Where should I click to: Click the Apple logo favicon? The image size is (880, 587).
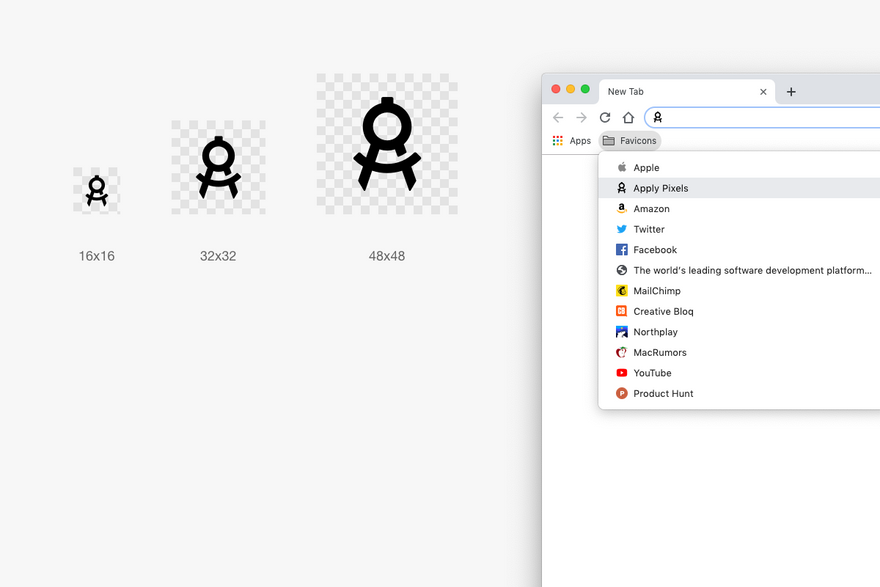pos(621,167)
